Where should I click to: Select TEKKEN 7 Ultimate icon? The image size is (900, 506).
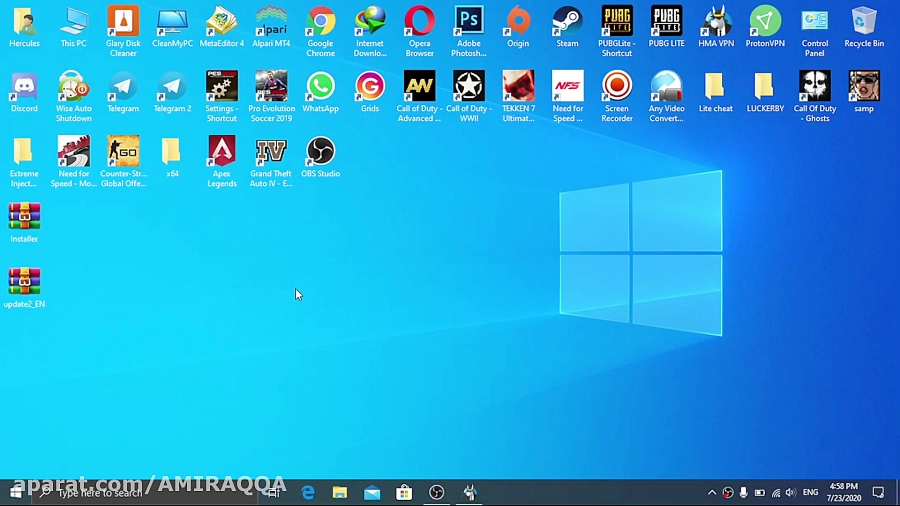[518, 96]
